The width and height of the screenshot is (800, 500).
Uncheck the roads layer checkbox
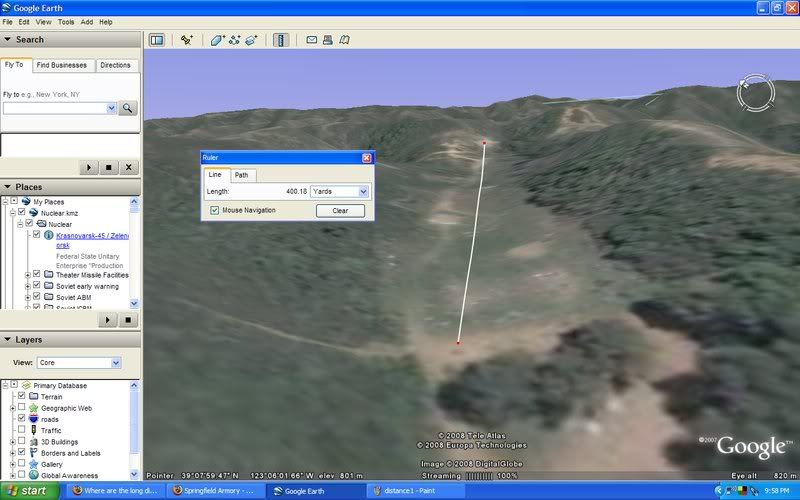pyautogui.click(x=21, y=418)
